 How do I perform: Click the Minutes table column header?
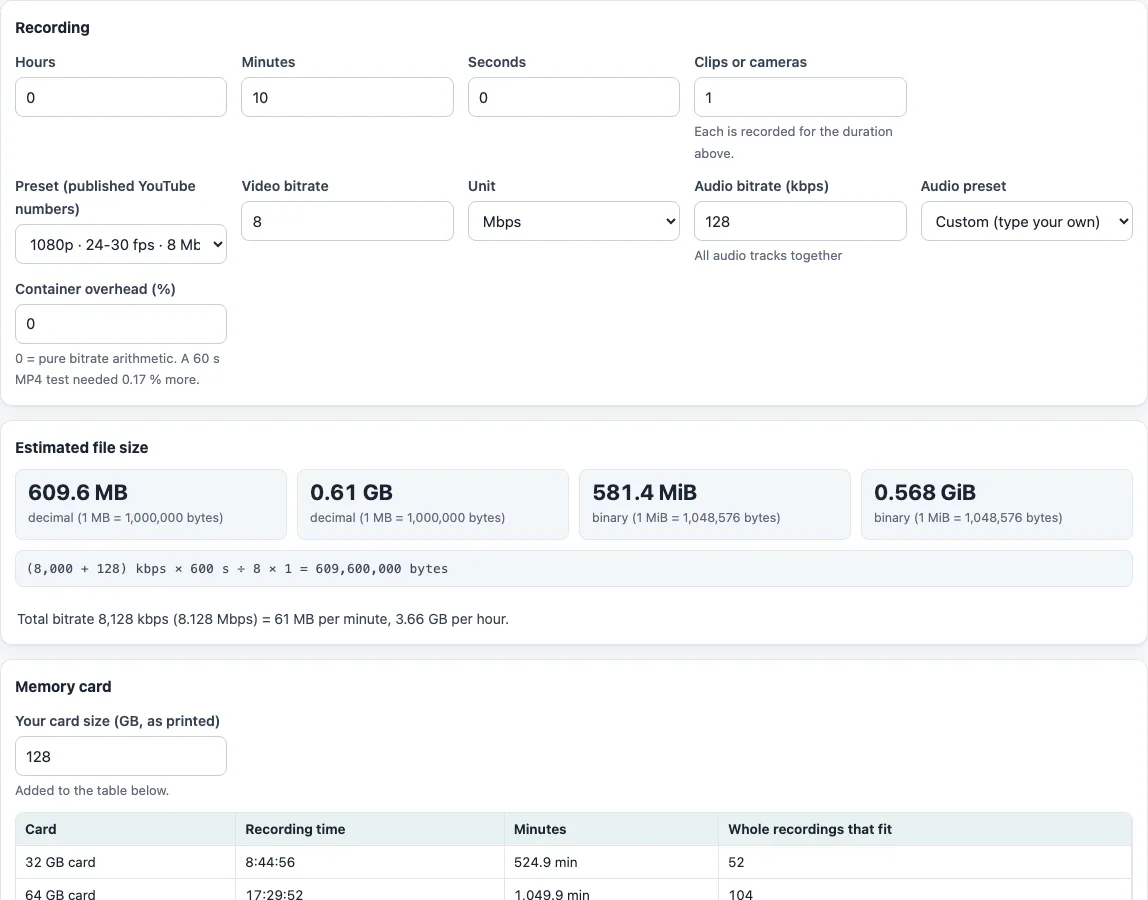click(x=611, y=830)
